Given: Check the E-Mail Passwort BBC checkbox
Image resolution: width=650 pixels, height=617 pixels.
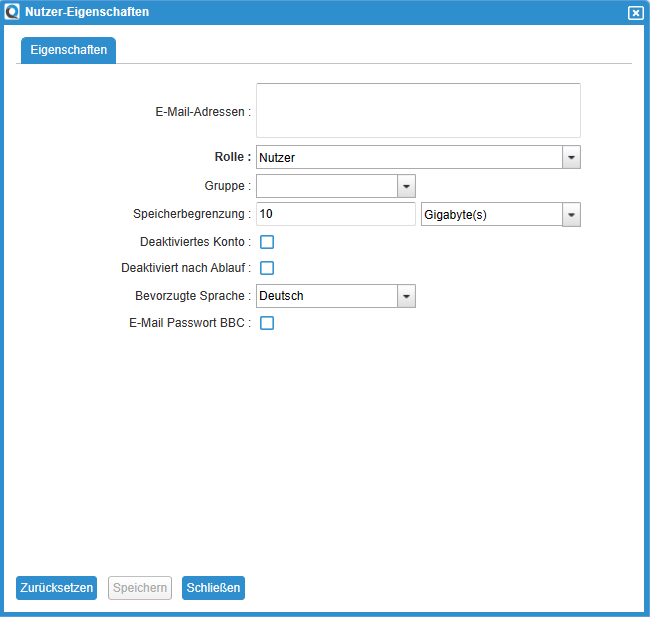Looking at the screenshot, I should [x=267, y=323].
